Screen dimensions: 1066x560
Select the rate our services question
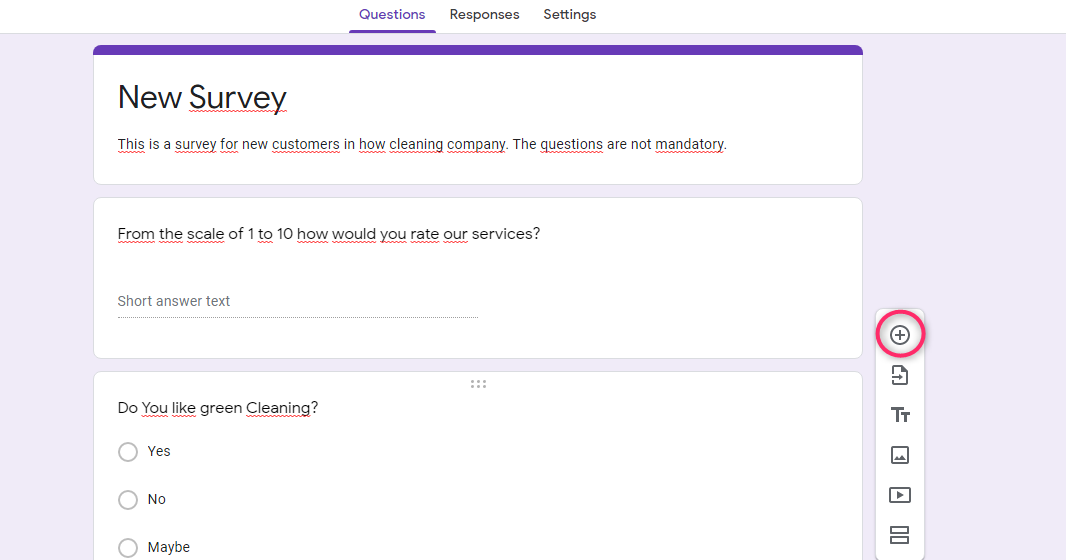(329, 234)
